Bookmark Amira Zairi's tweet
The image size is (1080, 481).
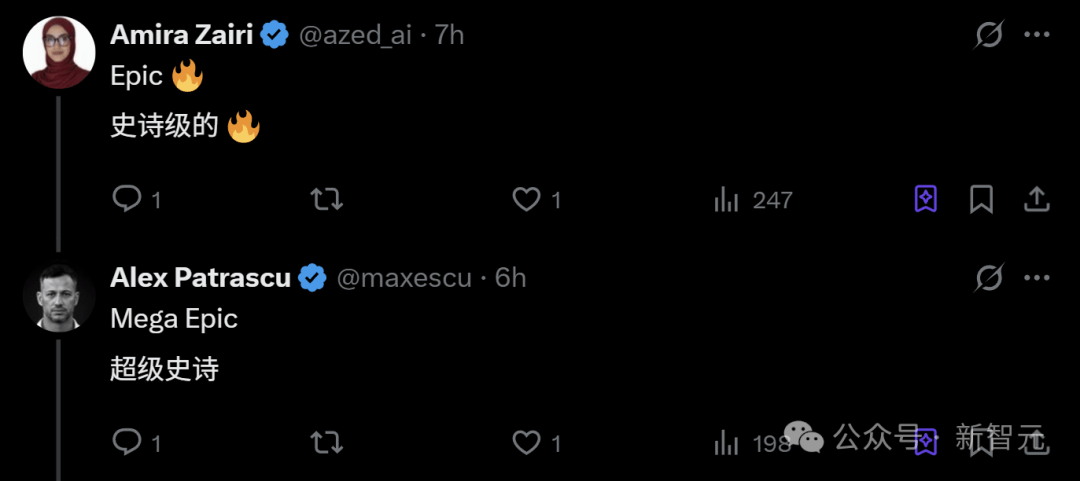(x=981, y=199)
